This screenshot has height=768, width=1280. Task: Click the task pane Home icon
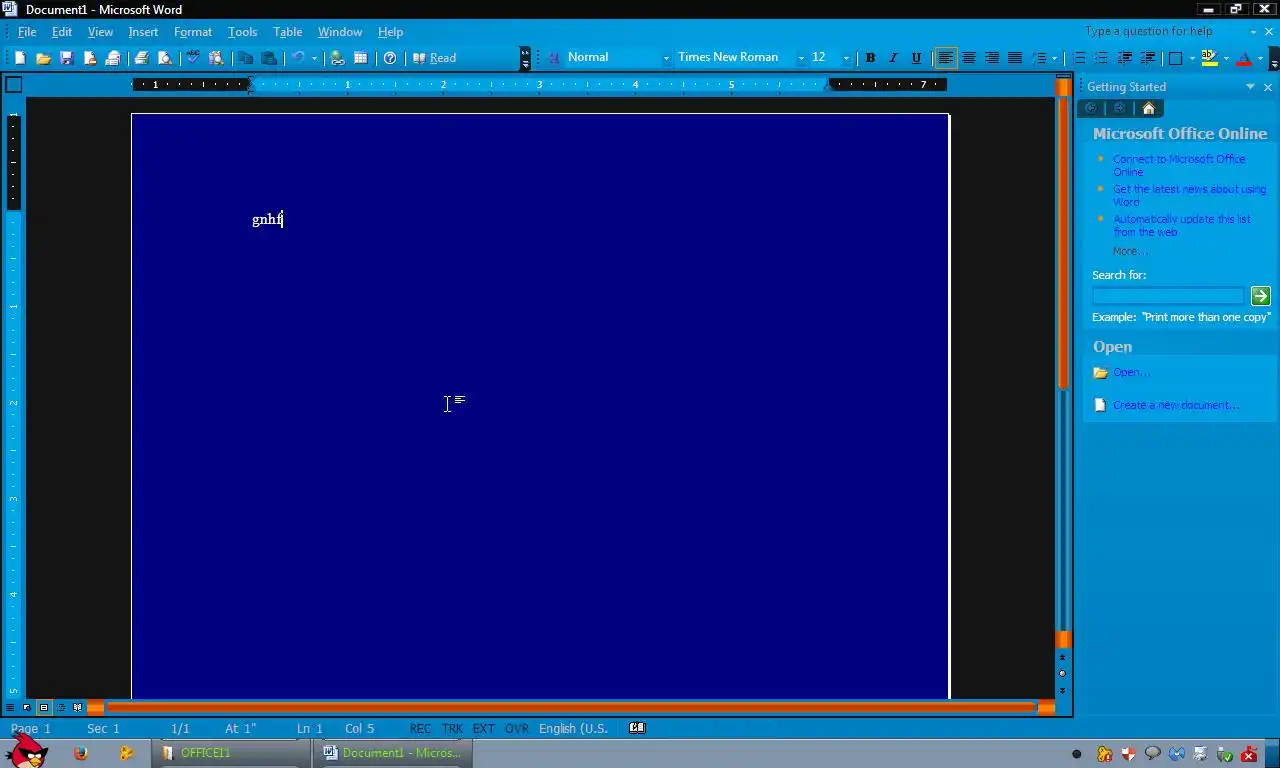1148,108
